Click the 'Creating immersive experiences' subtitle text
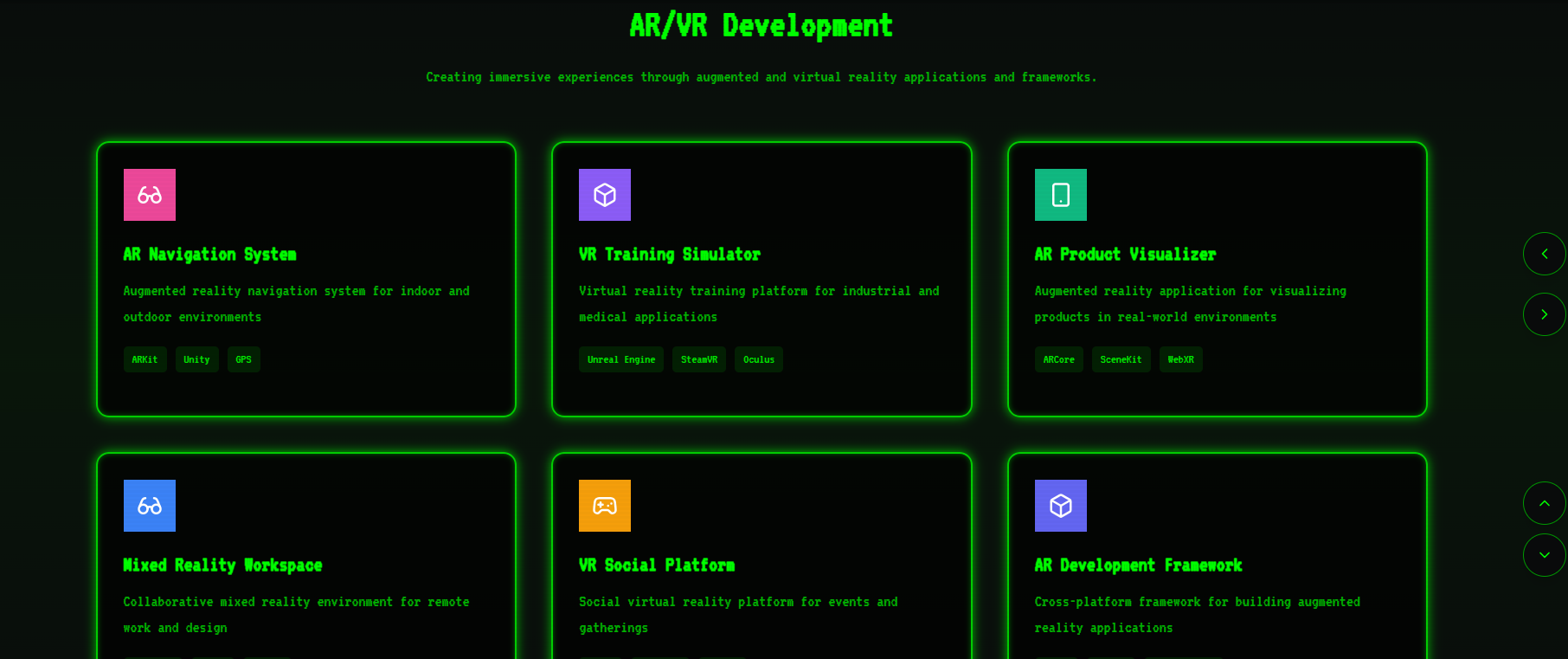1568x659 pixels. tap(762, 77)
